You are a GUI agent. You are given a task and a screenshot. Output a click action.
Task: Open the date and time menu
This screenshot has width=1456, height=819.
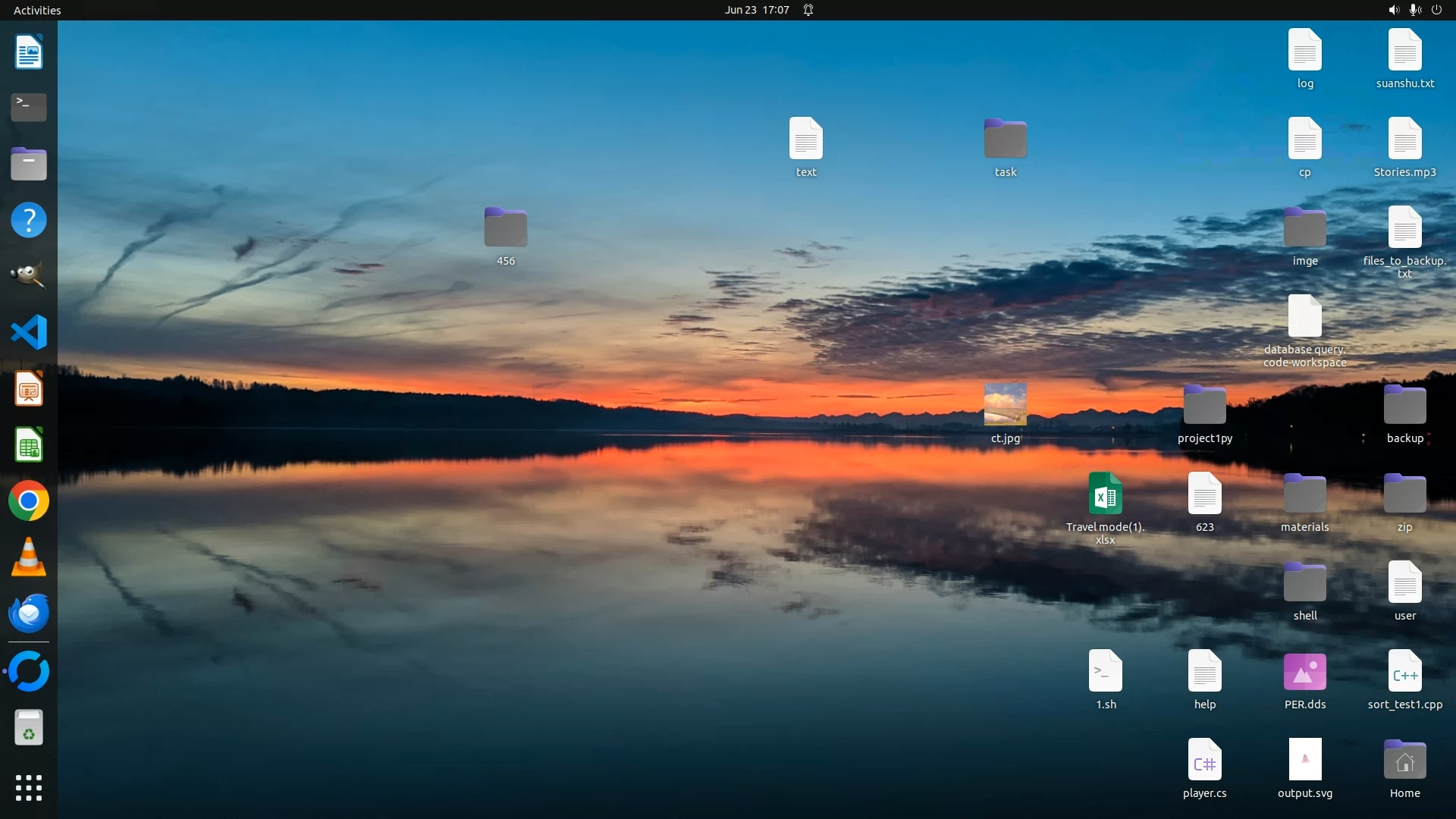(x=756, y=10)
